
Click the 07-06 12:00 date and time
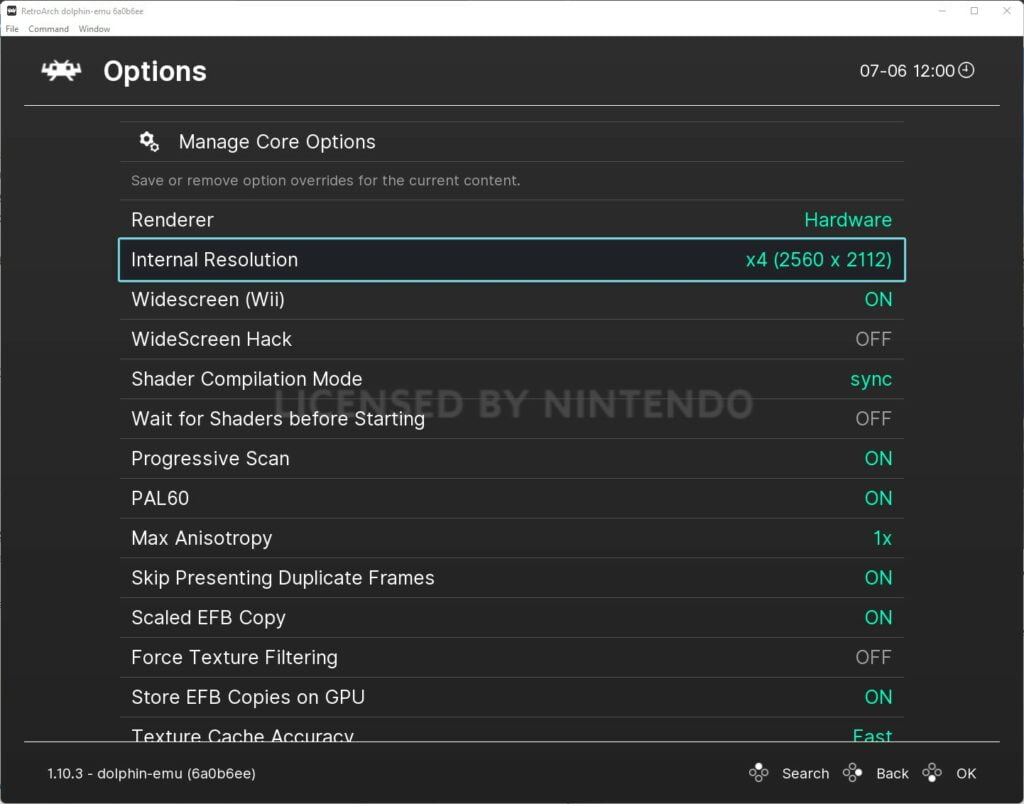pos(907,71)
